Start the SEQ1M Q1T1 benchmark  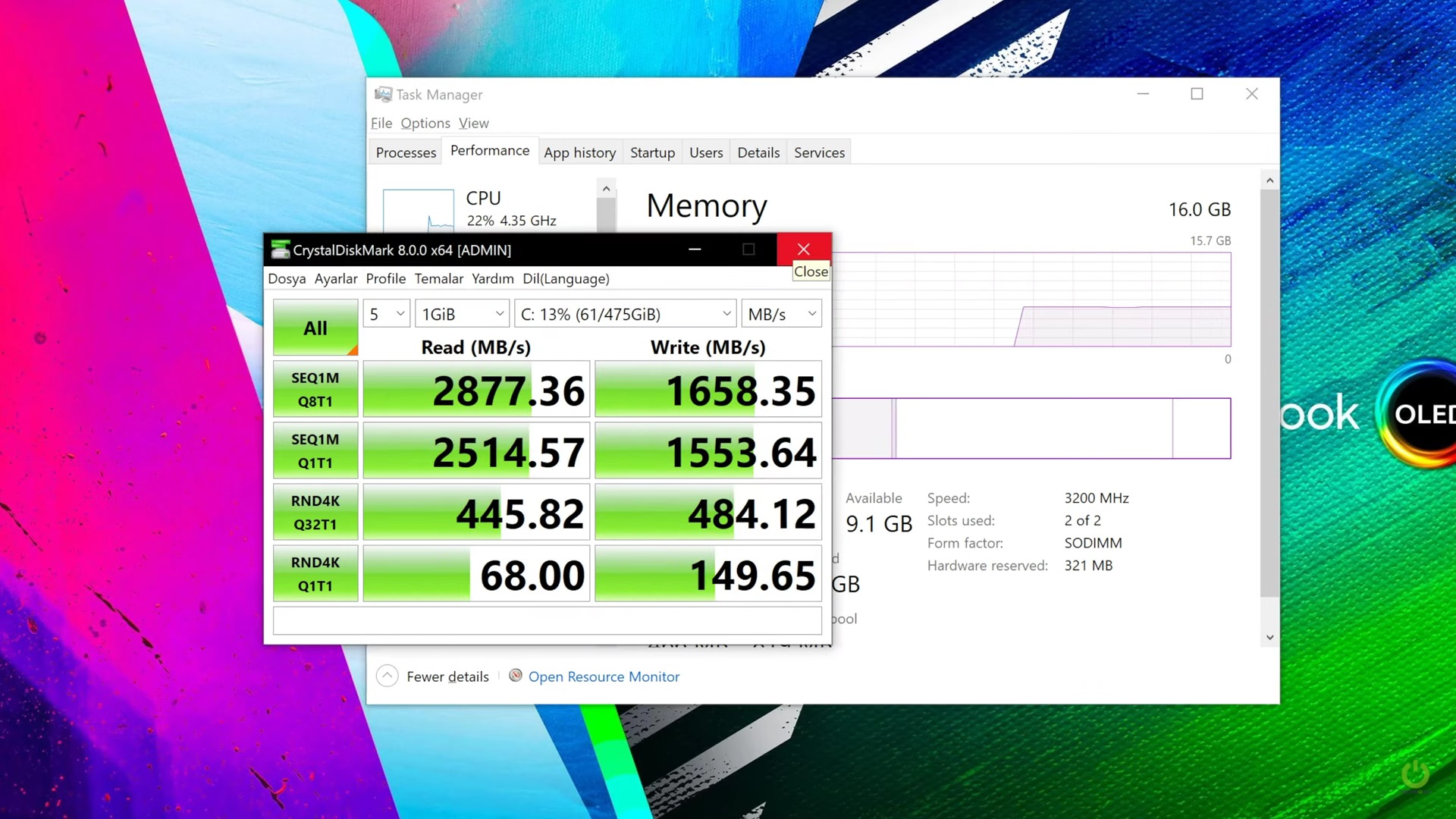[315, 450]
